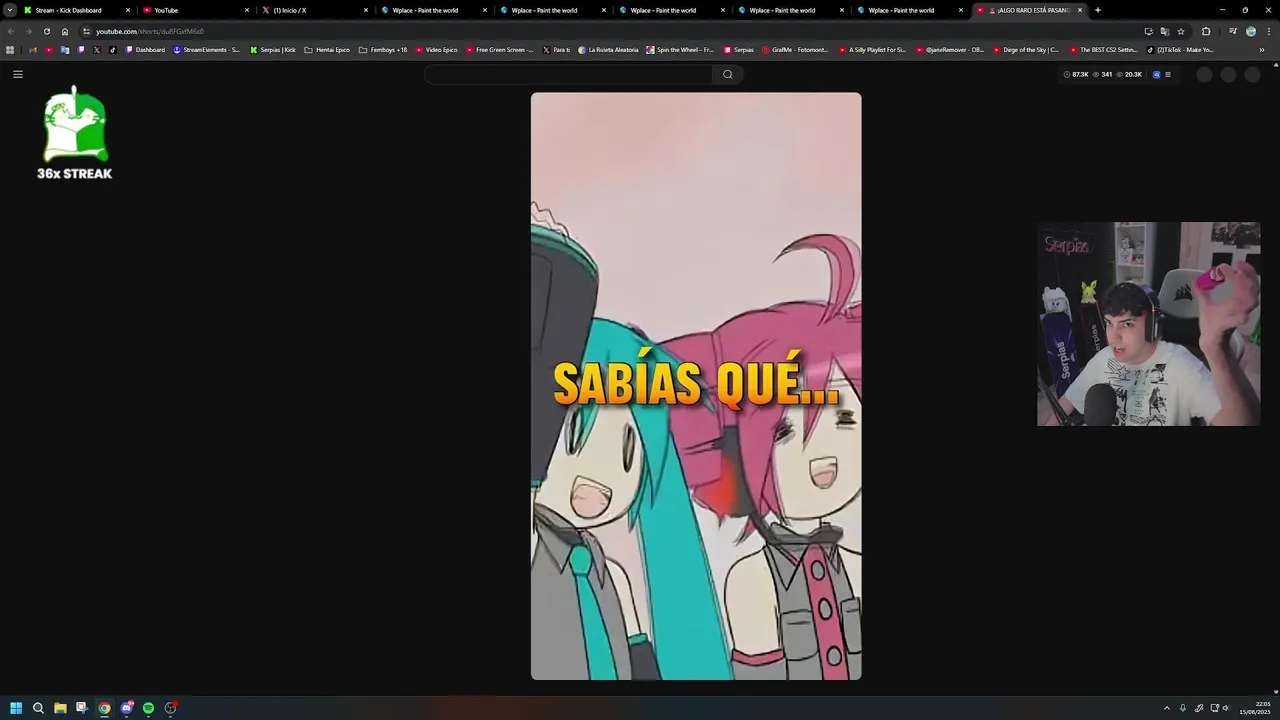Viewport: 1280px width, 720px height.
Task: Open Google Chrome from the taskbar
Action: click(104, 708)
